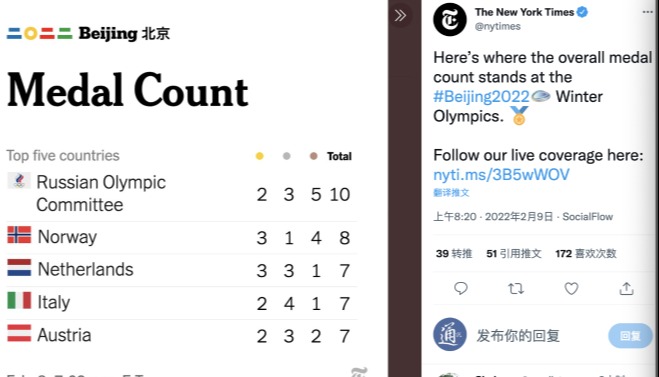The width and height of the screenshot is (659, 377).
Task: Click the blue reply submit button
Action: click(630, 335)
